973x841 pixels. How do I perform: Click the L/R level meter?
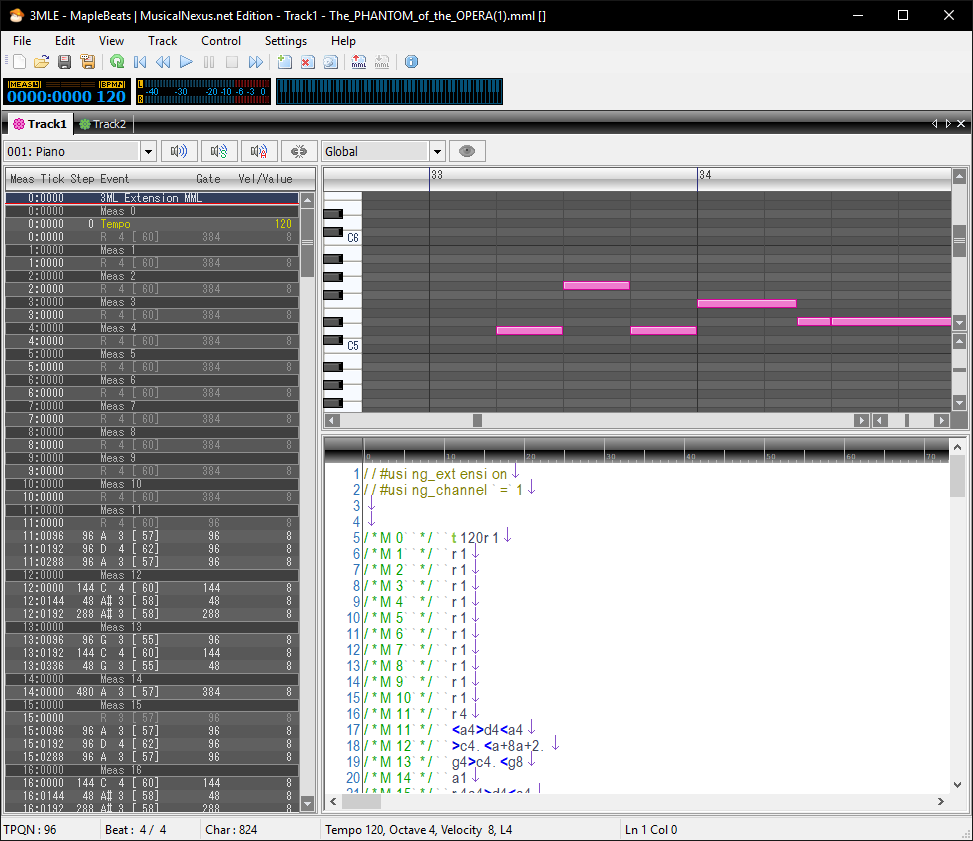click(x=204, y=91)
